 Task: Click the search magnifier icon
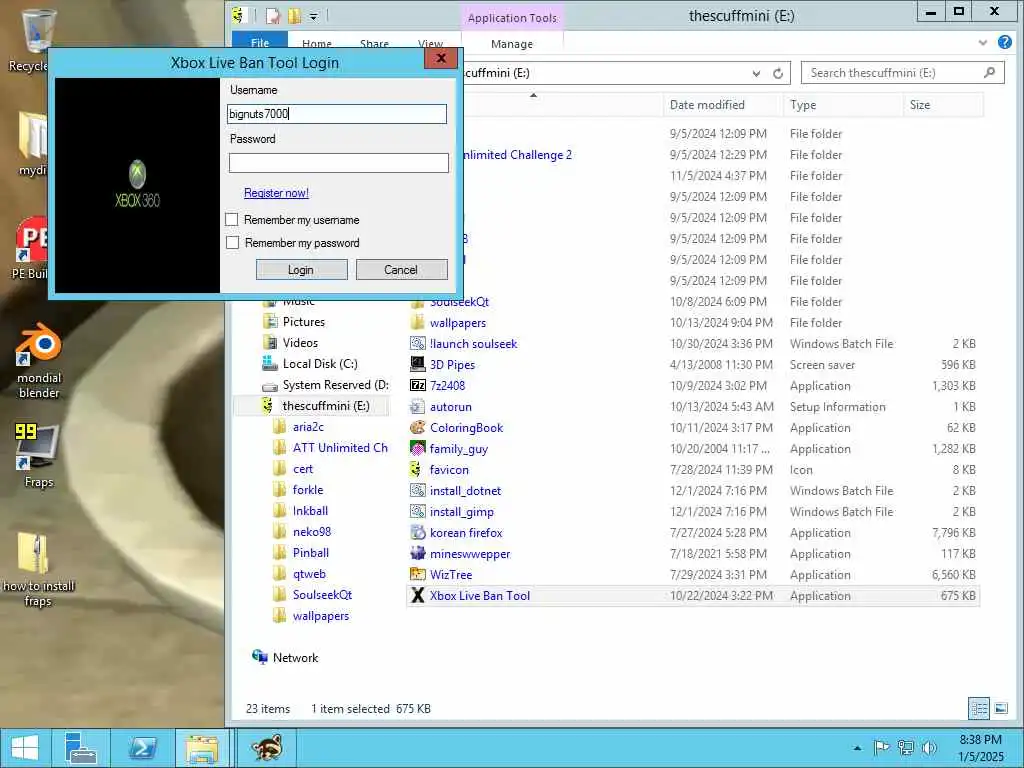point(989,72)
